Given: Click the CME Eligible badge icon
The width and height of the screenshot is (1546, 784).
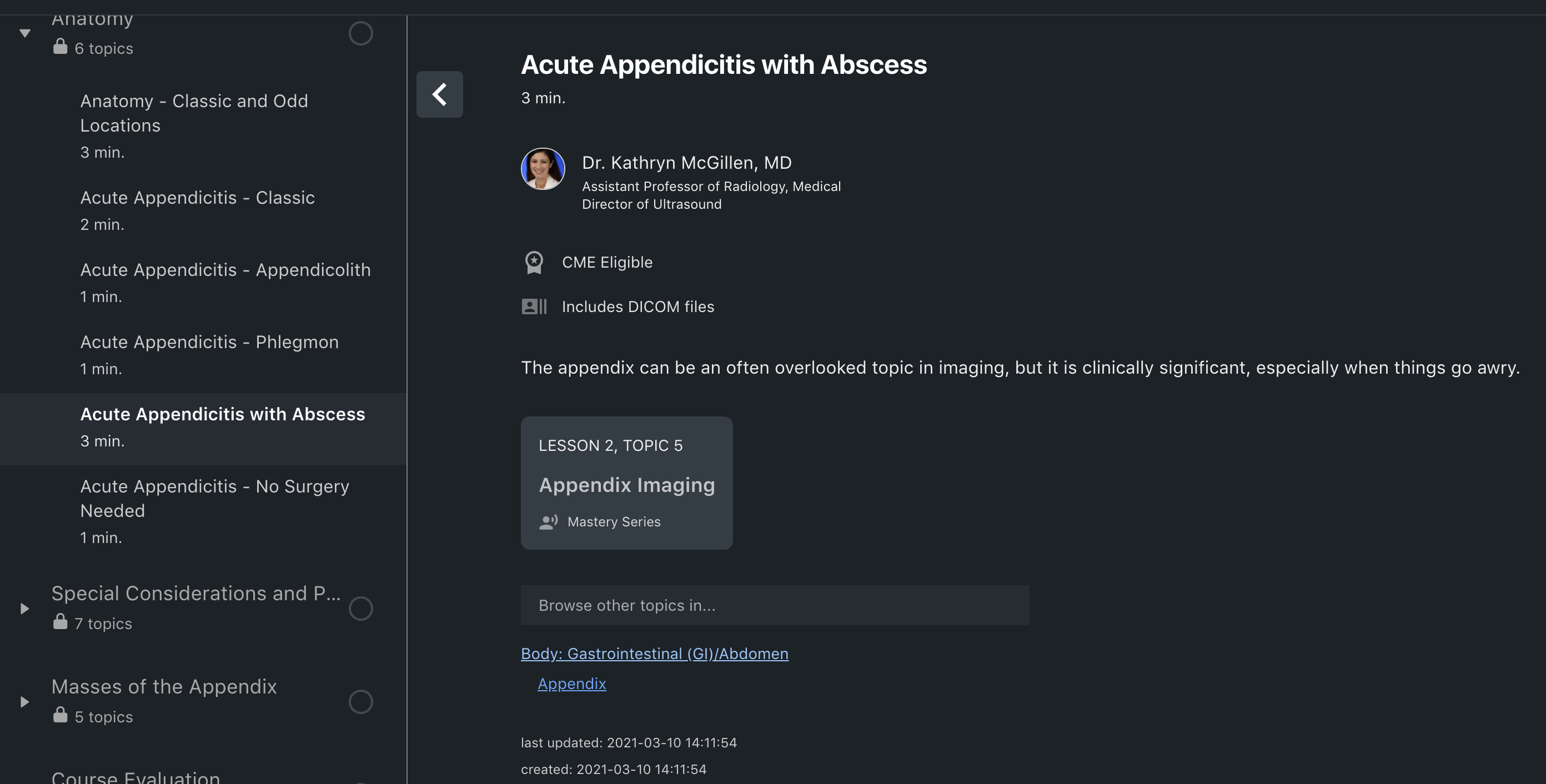Looking at the screenshot, I should [x=534, y=262].
